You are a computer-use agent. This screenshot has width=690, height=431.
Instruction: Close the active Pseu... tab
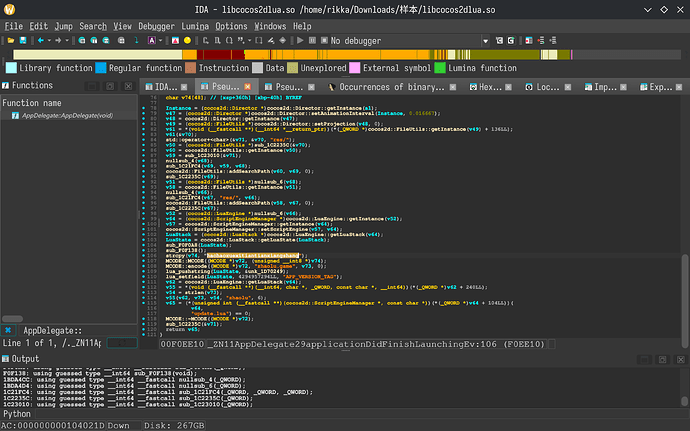(248, 87)
